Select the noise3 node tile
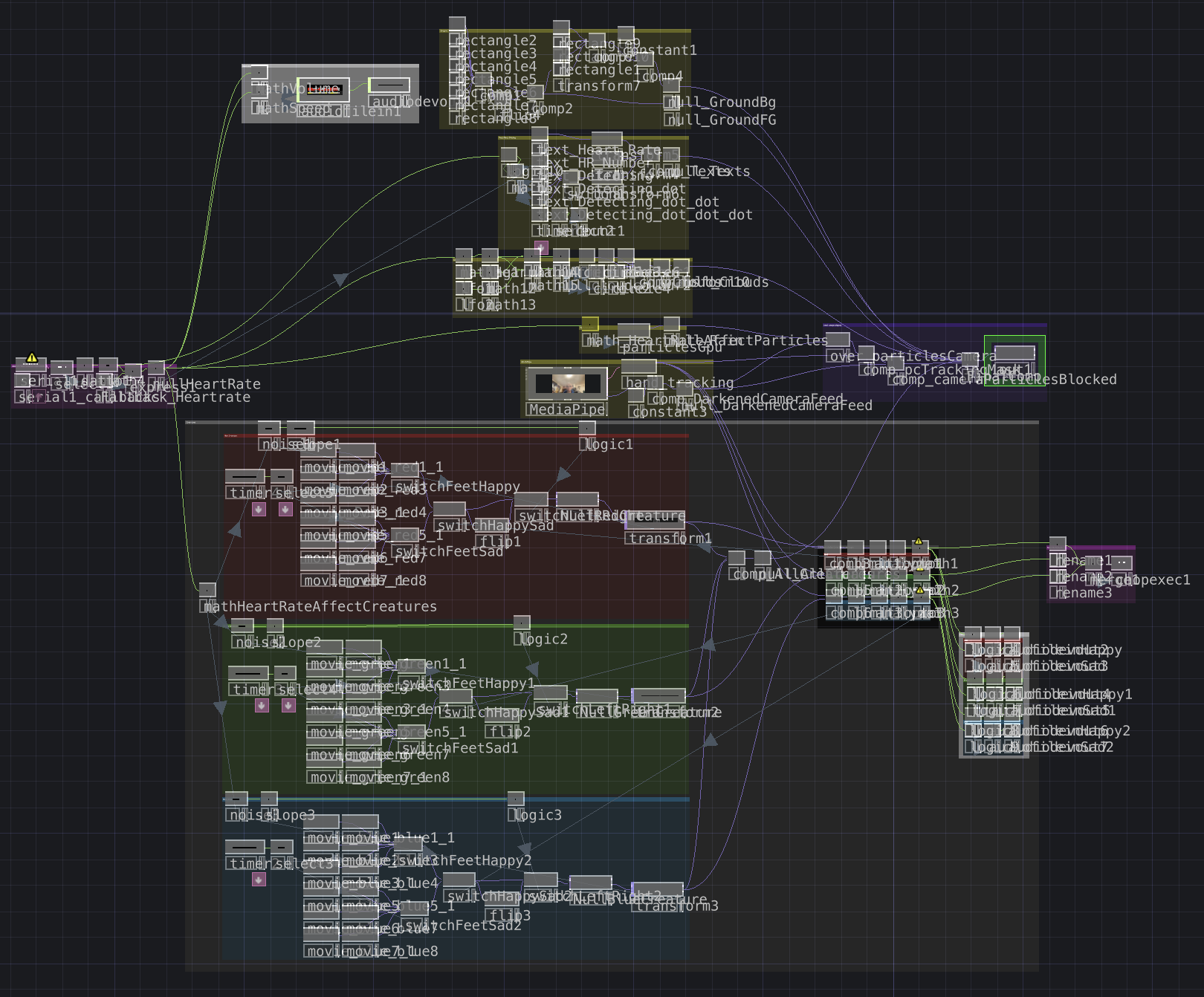This screenshot has height=997, width=1204. (236, 799)
